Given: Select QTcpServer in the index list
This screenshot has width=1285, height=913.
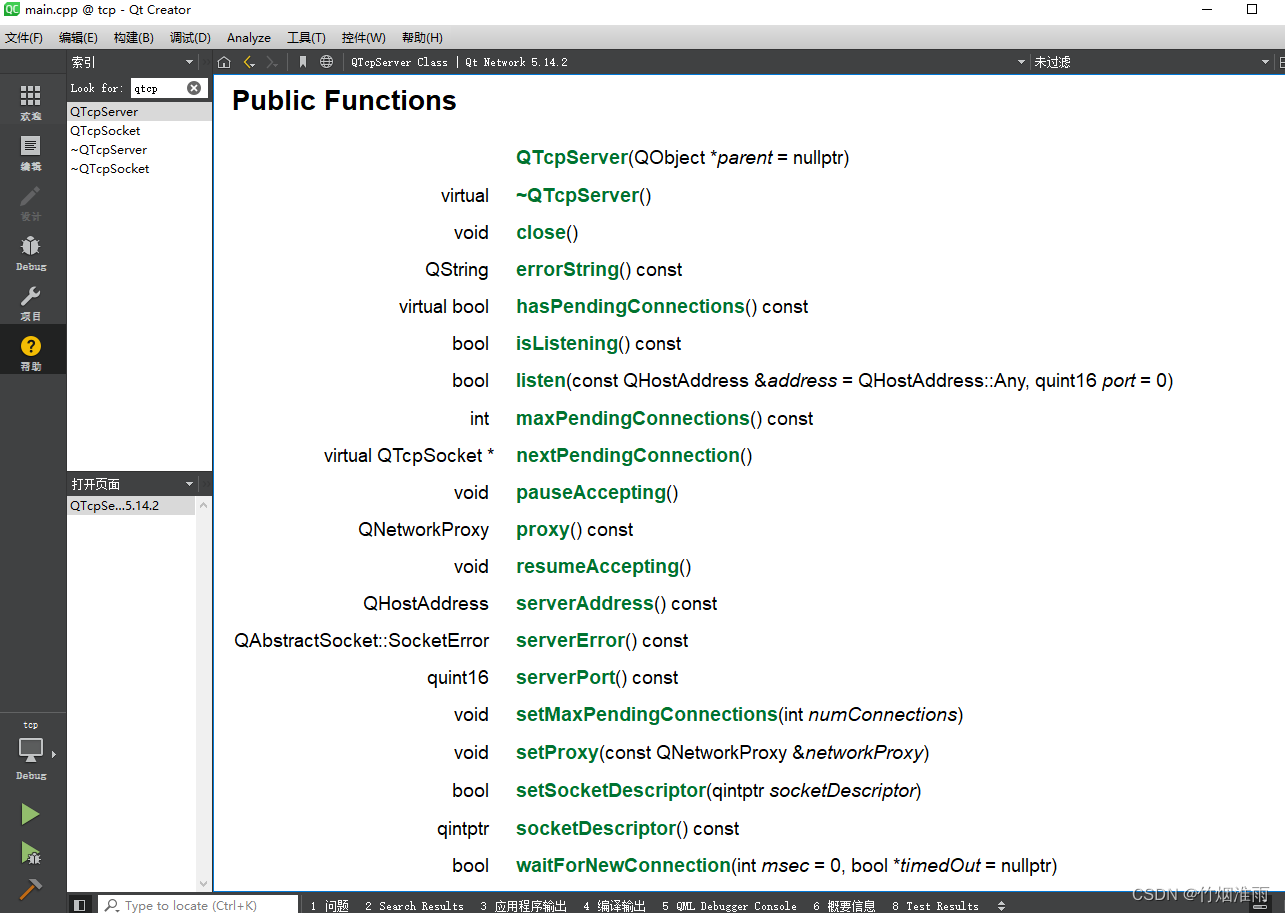Looking at the screenshot, I should 139,112.
